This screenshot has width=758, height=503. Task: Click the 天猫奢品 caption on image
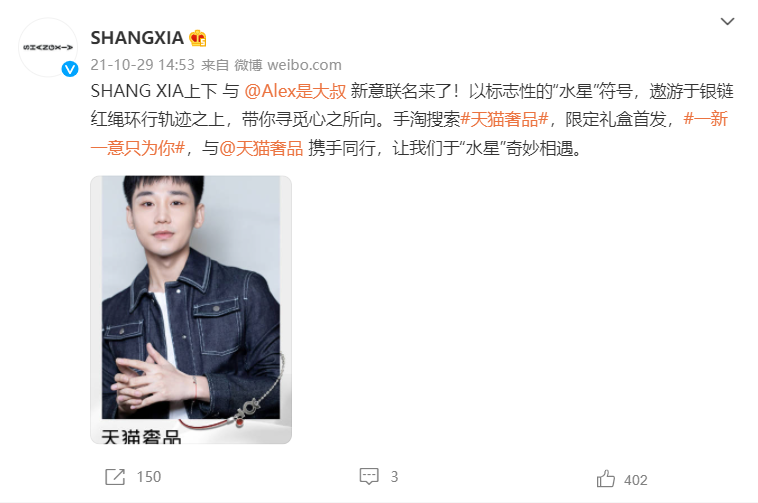[x=141, y=436]
